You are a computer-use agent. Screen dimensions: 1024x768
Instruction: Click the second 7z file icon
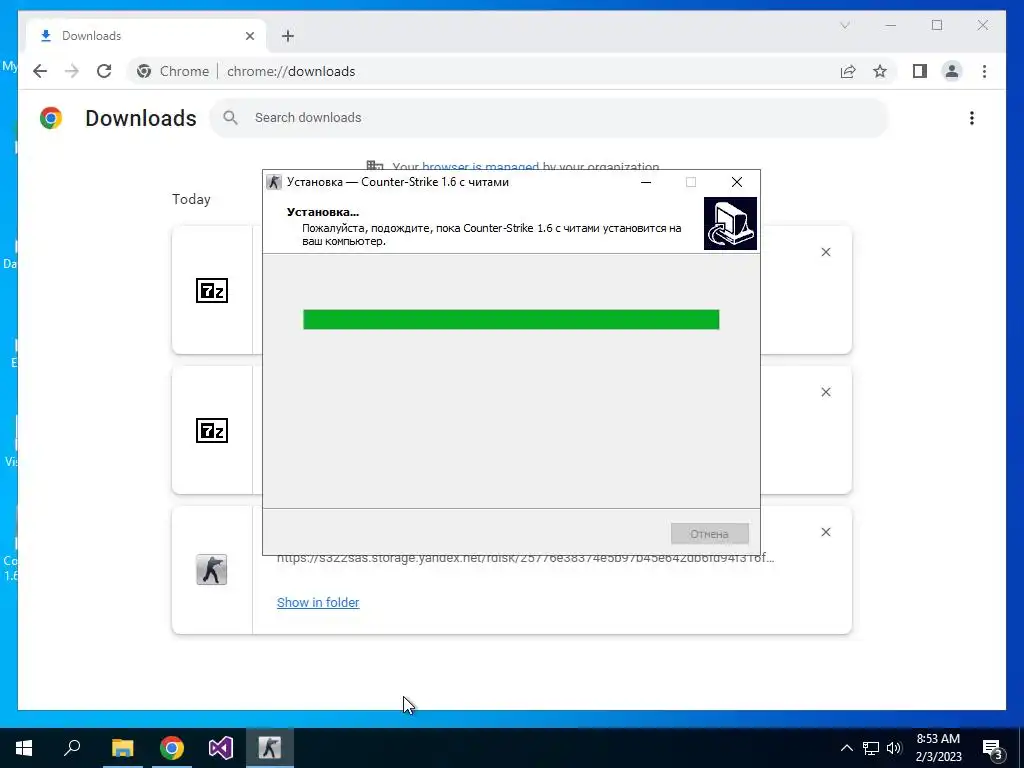click(212, 430)
